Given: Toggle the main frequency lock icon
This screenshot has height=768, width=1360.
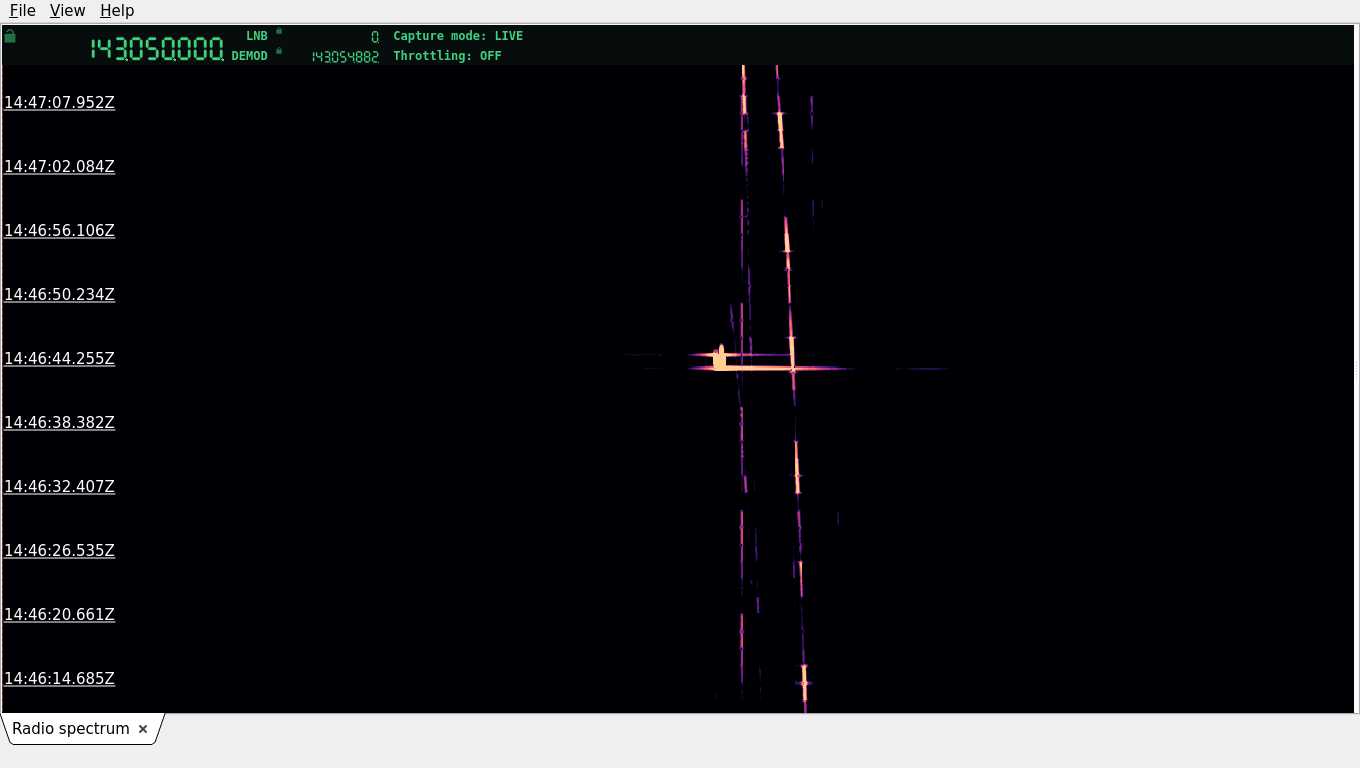Looking at the screenshot, I should pos(10,36).
